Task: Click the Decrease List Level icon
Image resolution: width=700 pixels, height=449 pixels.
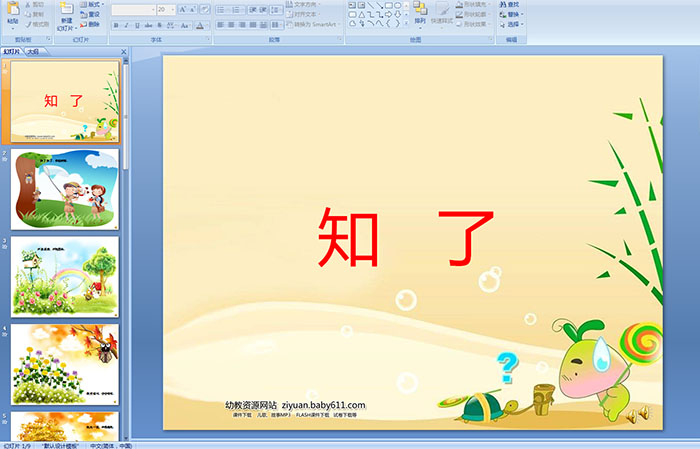Action: (253, 9)
